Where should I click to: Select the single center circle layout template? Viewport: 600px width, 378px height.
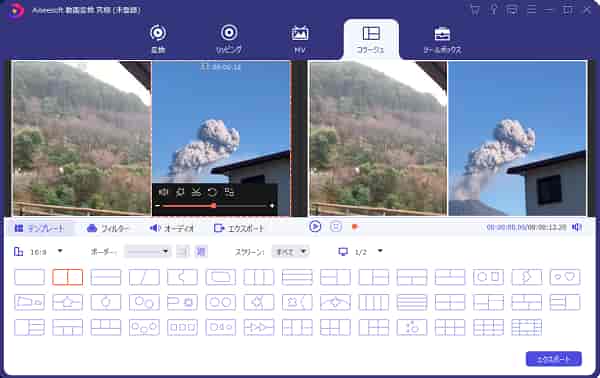106,302
